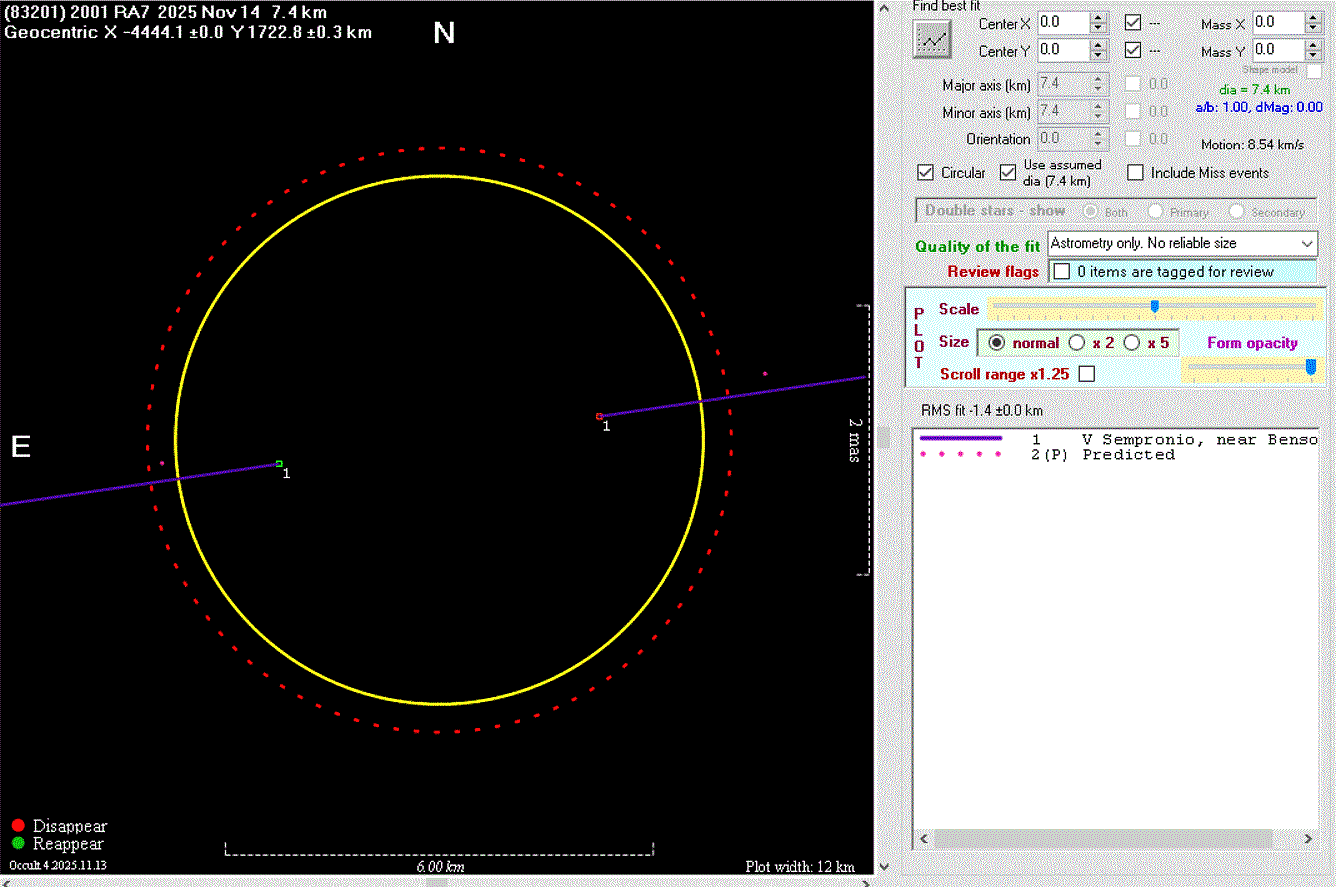Uncheck the Circular checkbox
The image size is (1336, 887).
pos(925,173)
